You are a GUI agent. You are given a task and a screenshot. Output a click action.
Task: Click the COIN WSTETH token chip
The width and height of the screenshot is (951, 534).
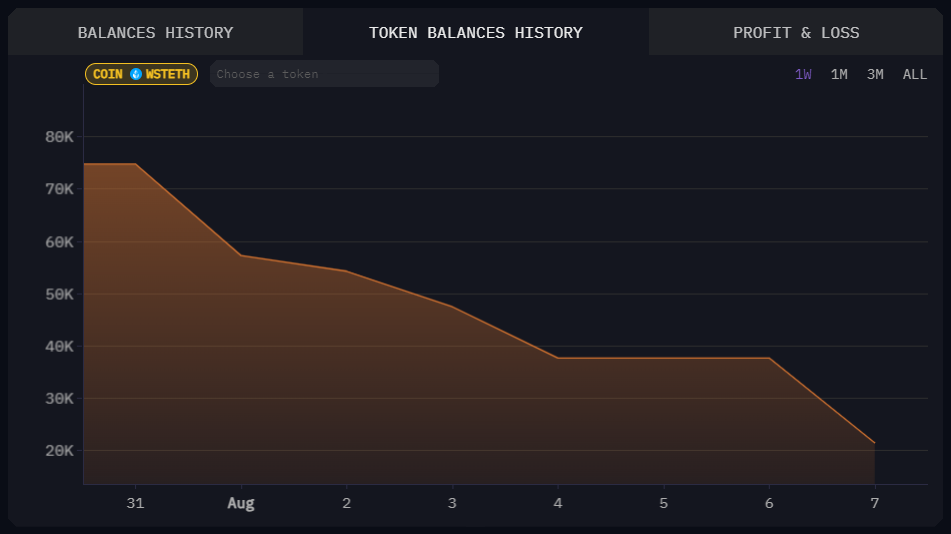coord(141,74)
